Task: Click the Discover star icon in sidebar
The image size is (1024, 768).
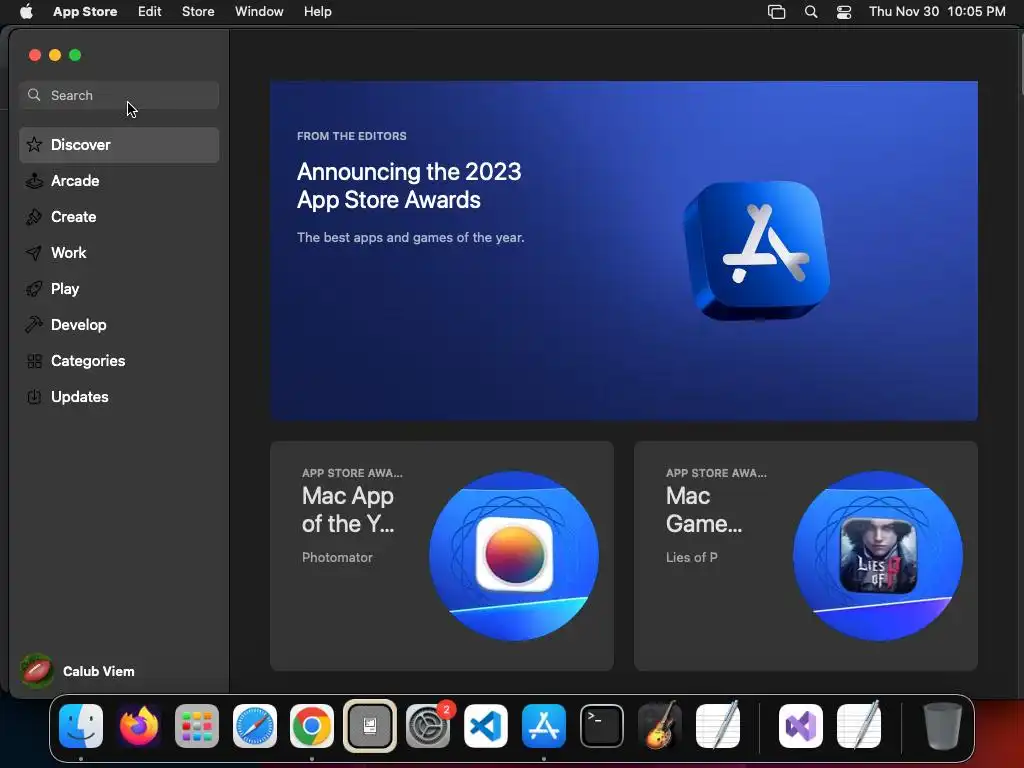Action: click(34, 144)
